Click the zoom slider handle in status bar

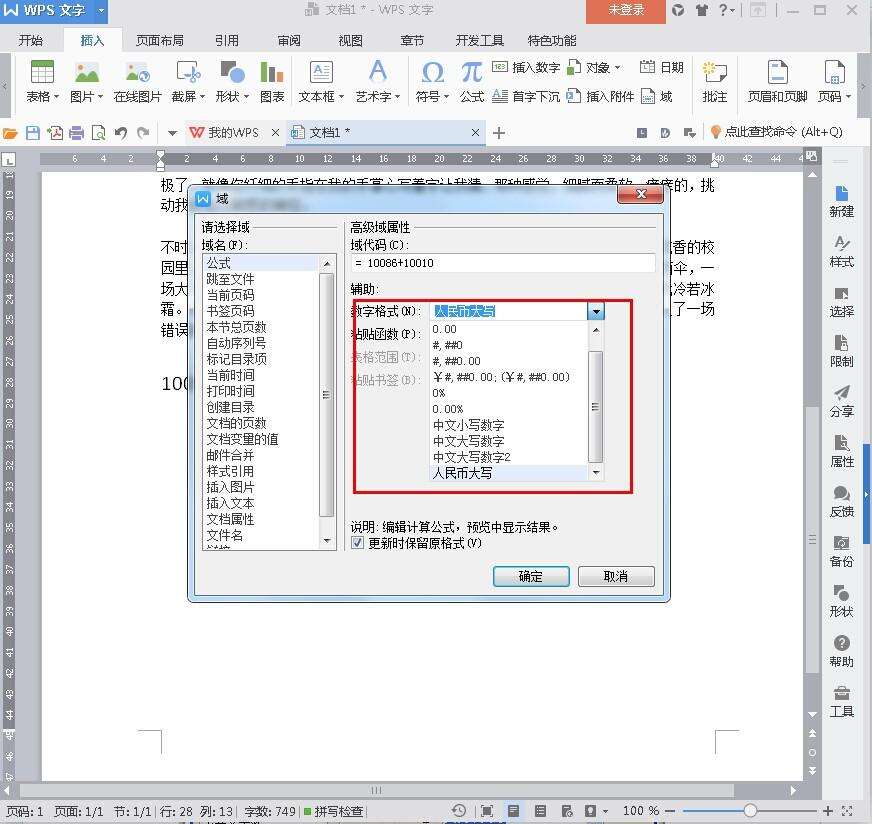pyautogui.click(x=750, y=811)
